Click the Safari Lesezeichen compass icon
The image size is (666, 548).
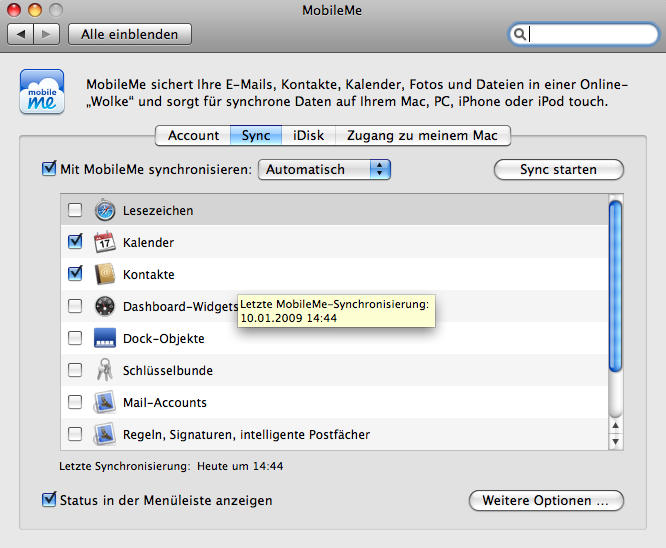pos(105,211)
